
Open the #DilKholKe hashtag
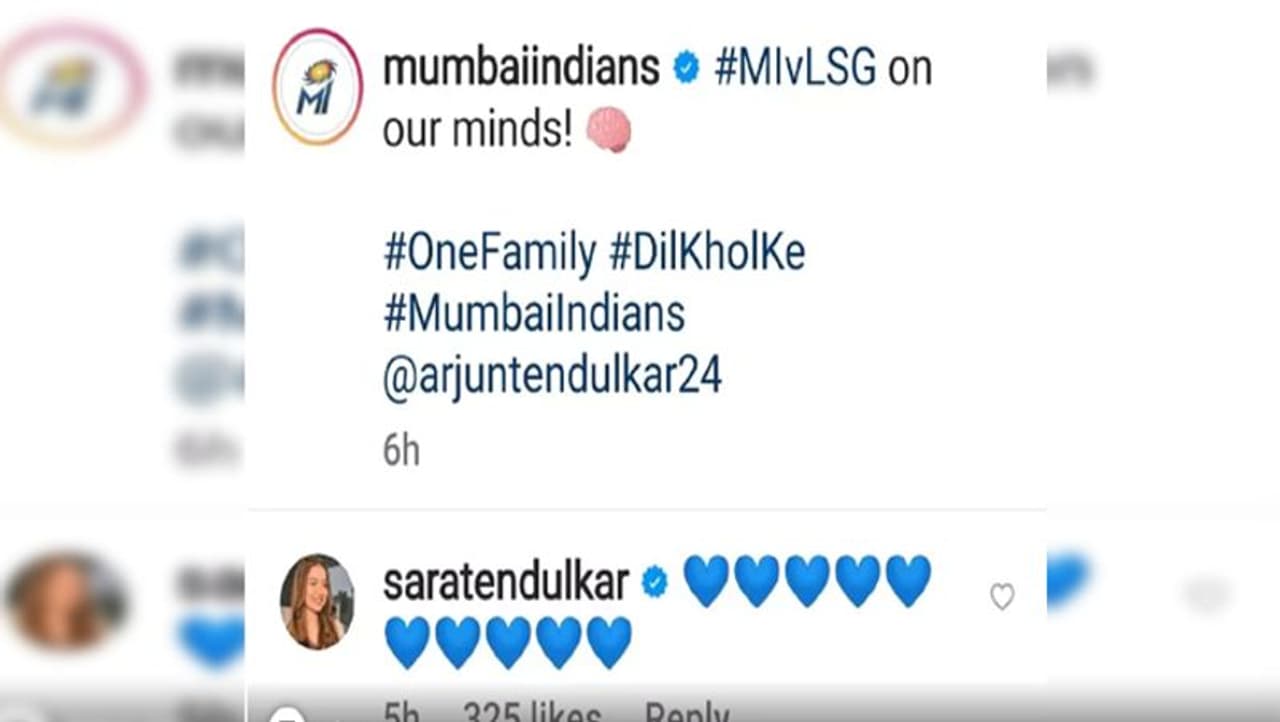pyautogui.click(x=707, y=254)
